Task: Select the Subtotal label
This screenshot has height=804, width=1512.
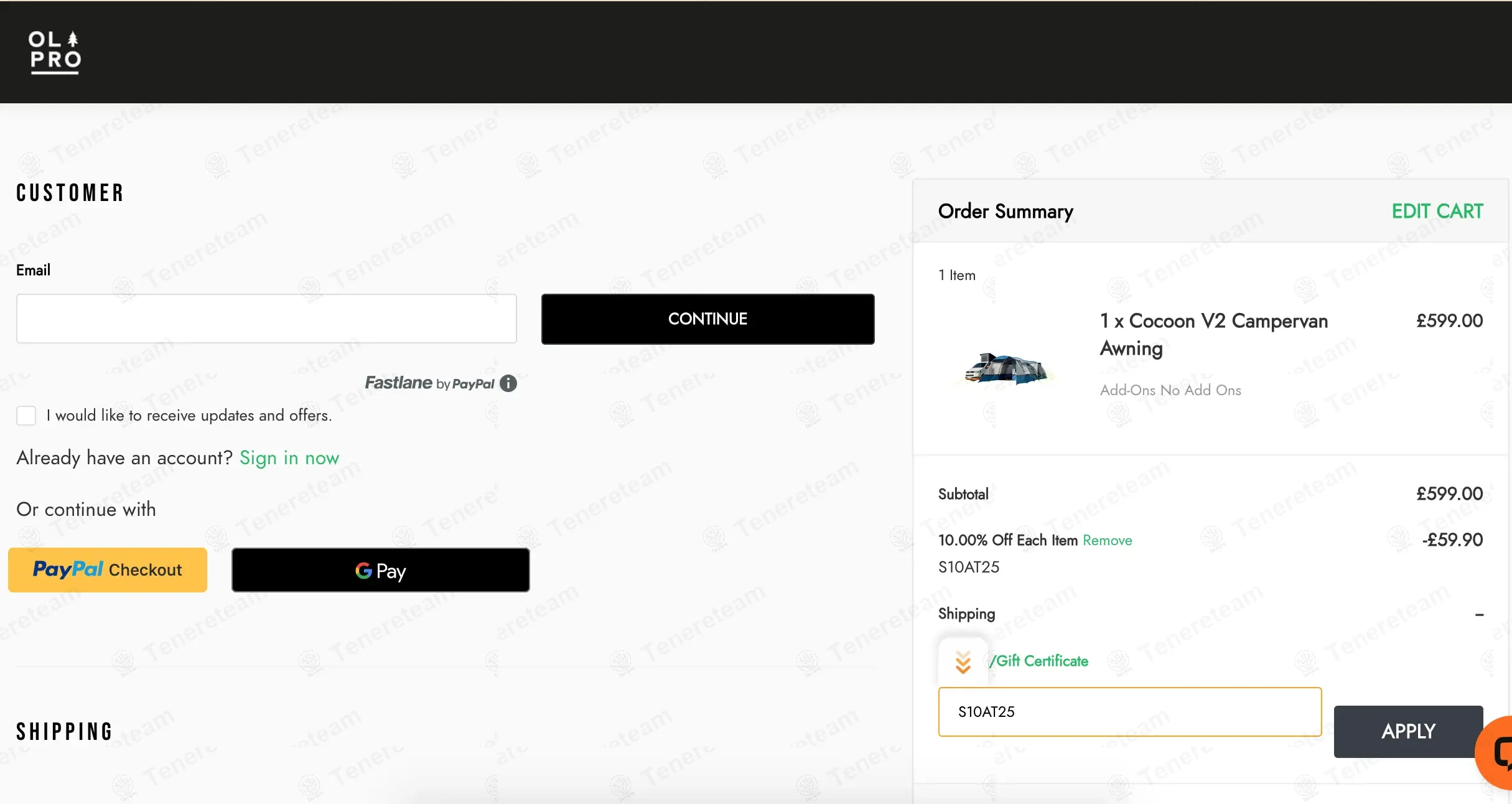Action: click(x=963, y=494)
